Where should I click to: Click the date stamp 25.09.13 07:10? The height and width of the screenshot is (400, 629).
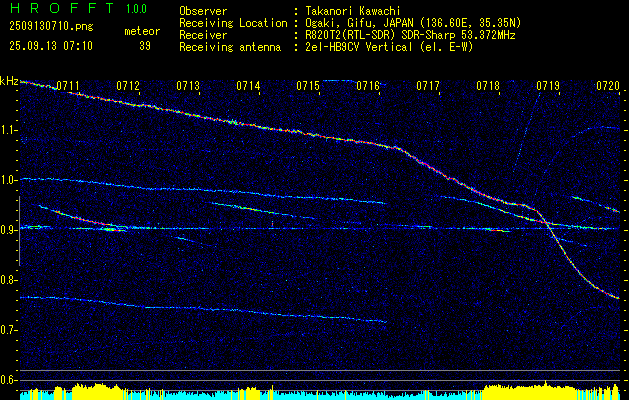click(51, 46)
